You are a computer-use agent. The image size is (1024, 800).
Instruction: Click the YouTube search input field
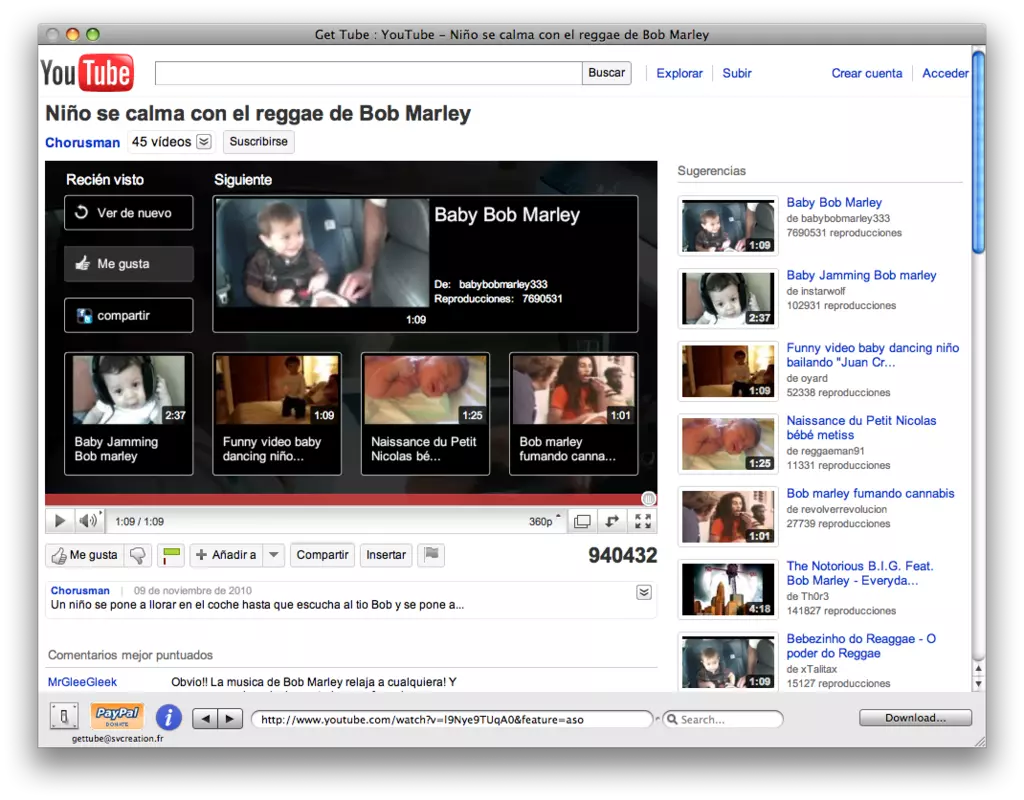tap(368, 72)
